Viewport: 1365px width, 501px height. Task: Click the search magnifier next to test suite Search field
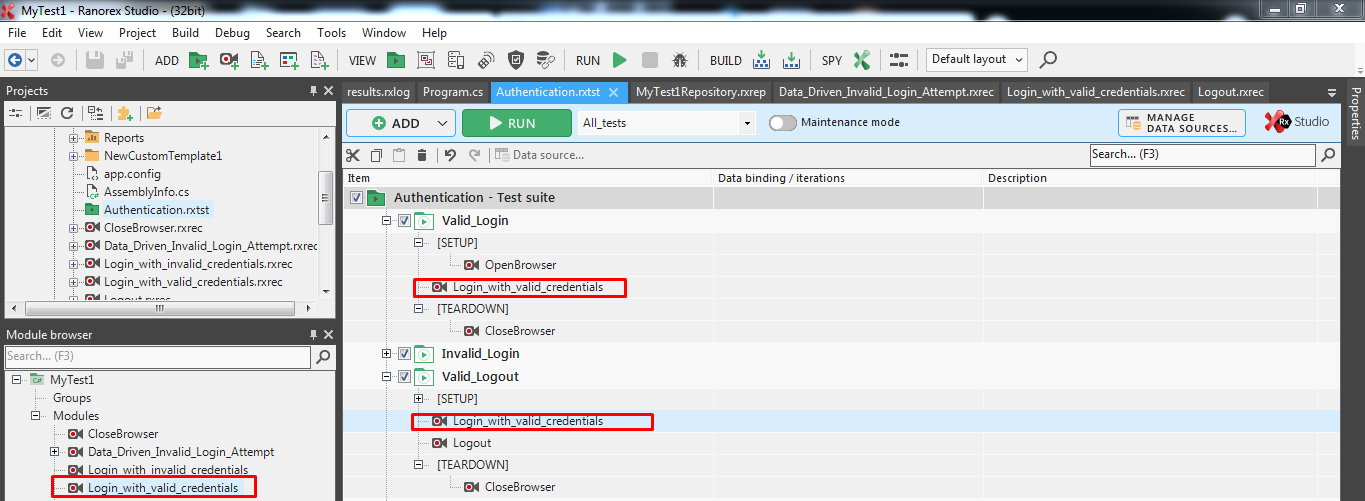click(1328, 155)
